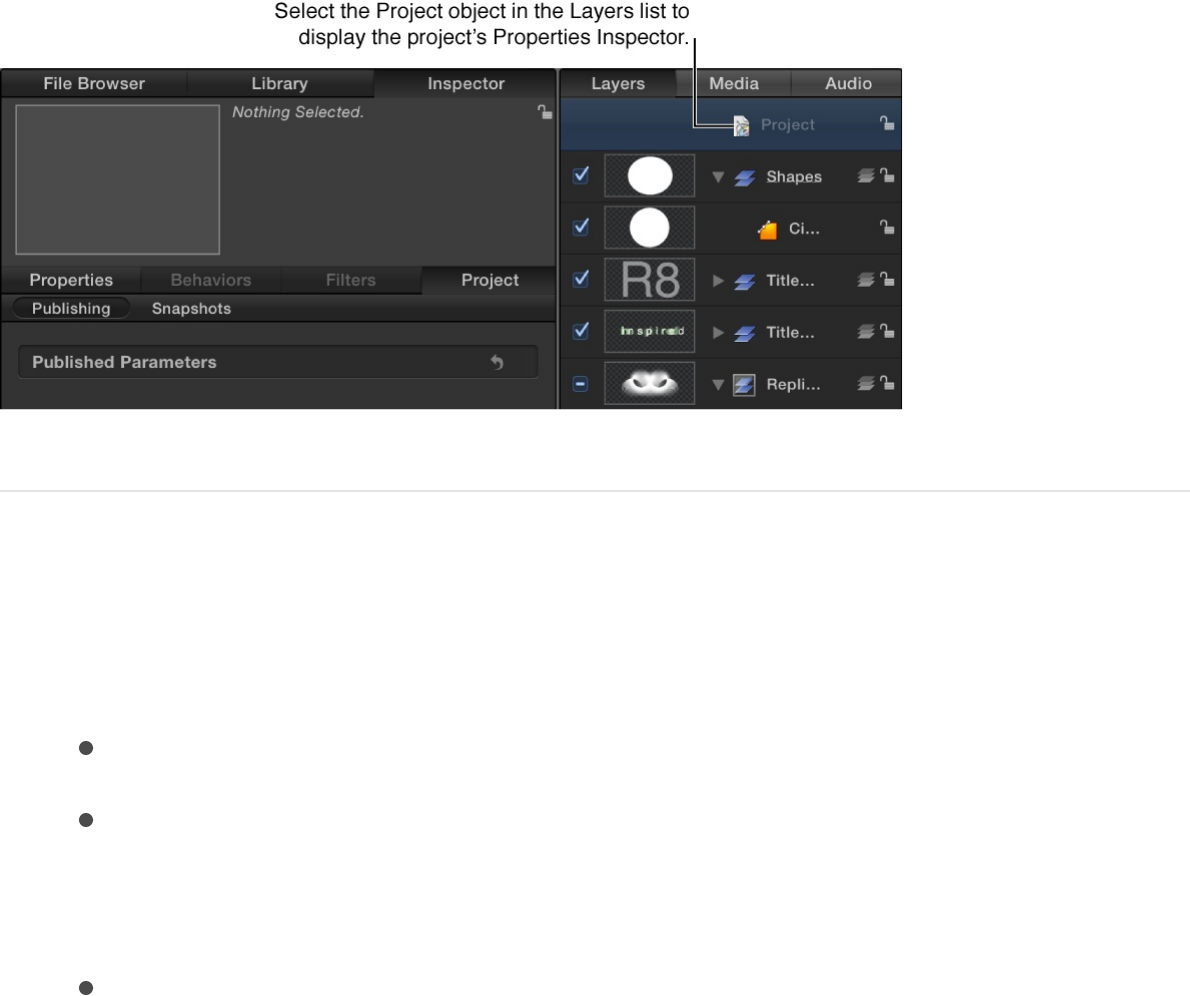
Task: Select the Project inspector tab
Action: tap(490, 280)
